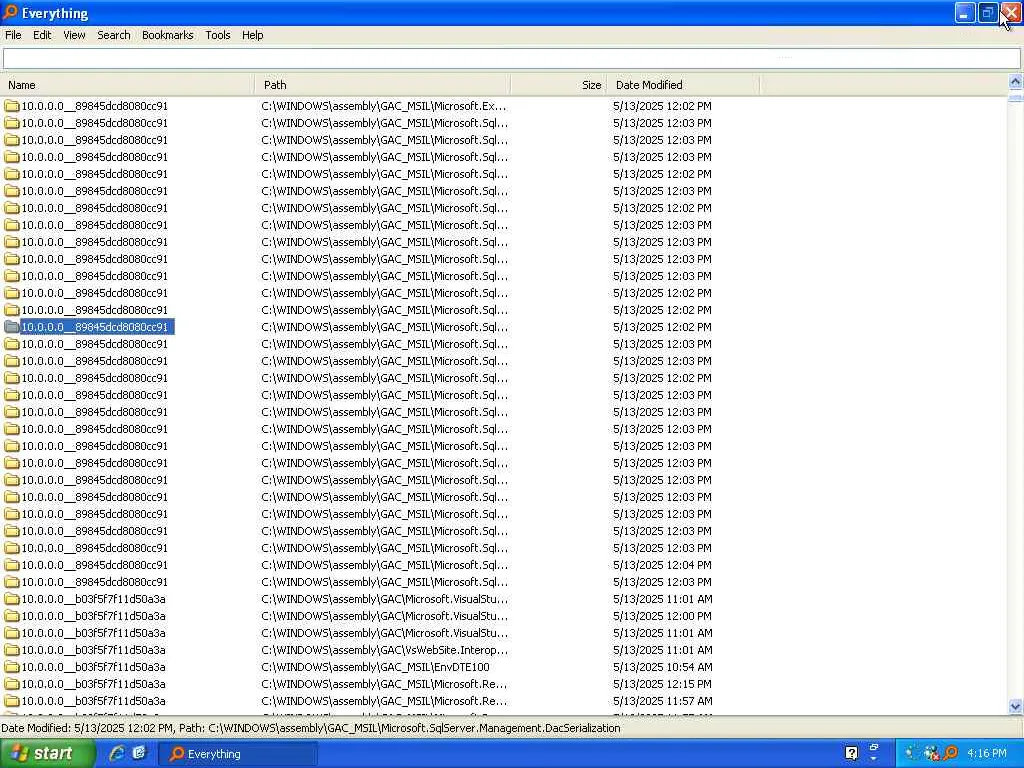Image resolution: width=1024 pixels, height=768 pixels.
Task: Click second quick launch icon beside Internet Explorer
Action: click(x=139, y=754)
